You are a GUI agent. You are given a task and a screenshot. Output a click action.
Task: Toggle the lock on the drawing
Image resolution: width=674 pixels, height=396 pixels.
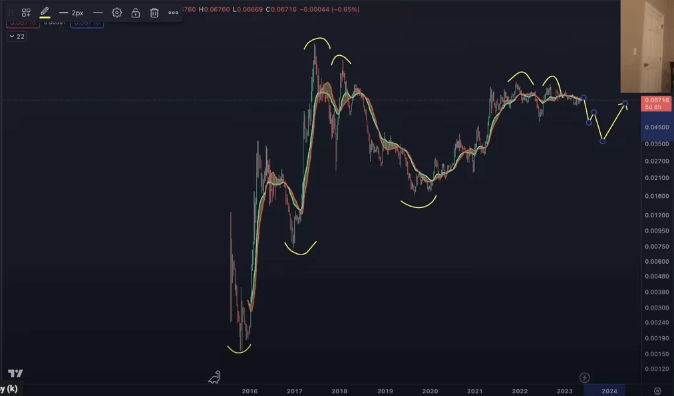pyautogui.click(x=135, y=12)
